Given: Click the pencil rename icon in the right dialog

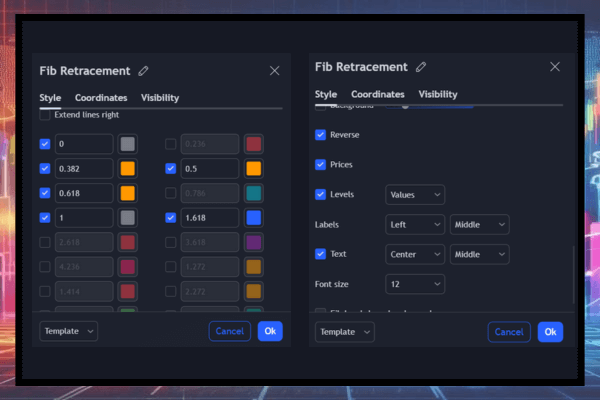Looking at the screenshot, I should (x=421, y=67).
